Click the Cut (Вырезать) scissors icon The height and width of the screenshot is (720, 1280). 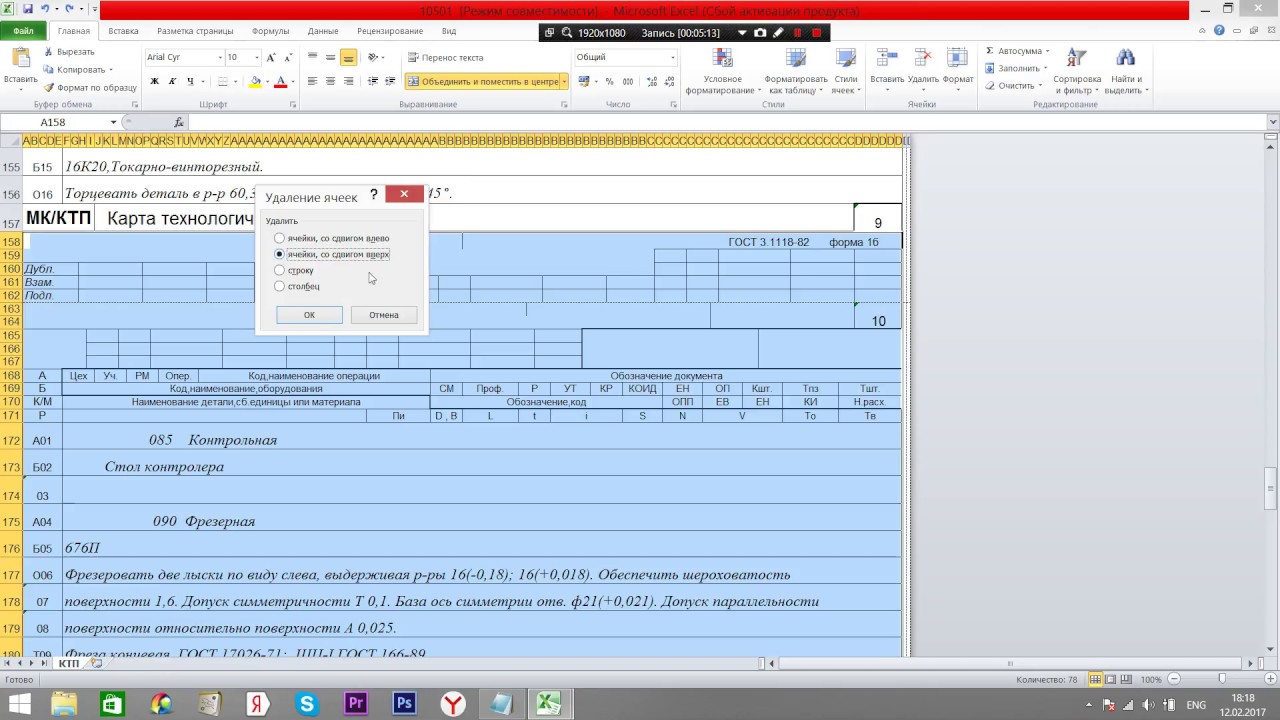coord(48,52)
